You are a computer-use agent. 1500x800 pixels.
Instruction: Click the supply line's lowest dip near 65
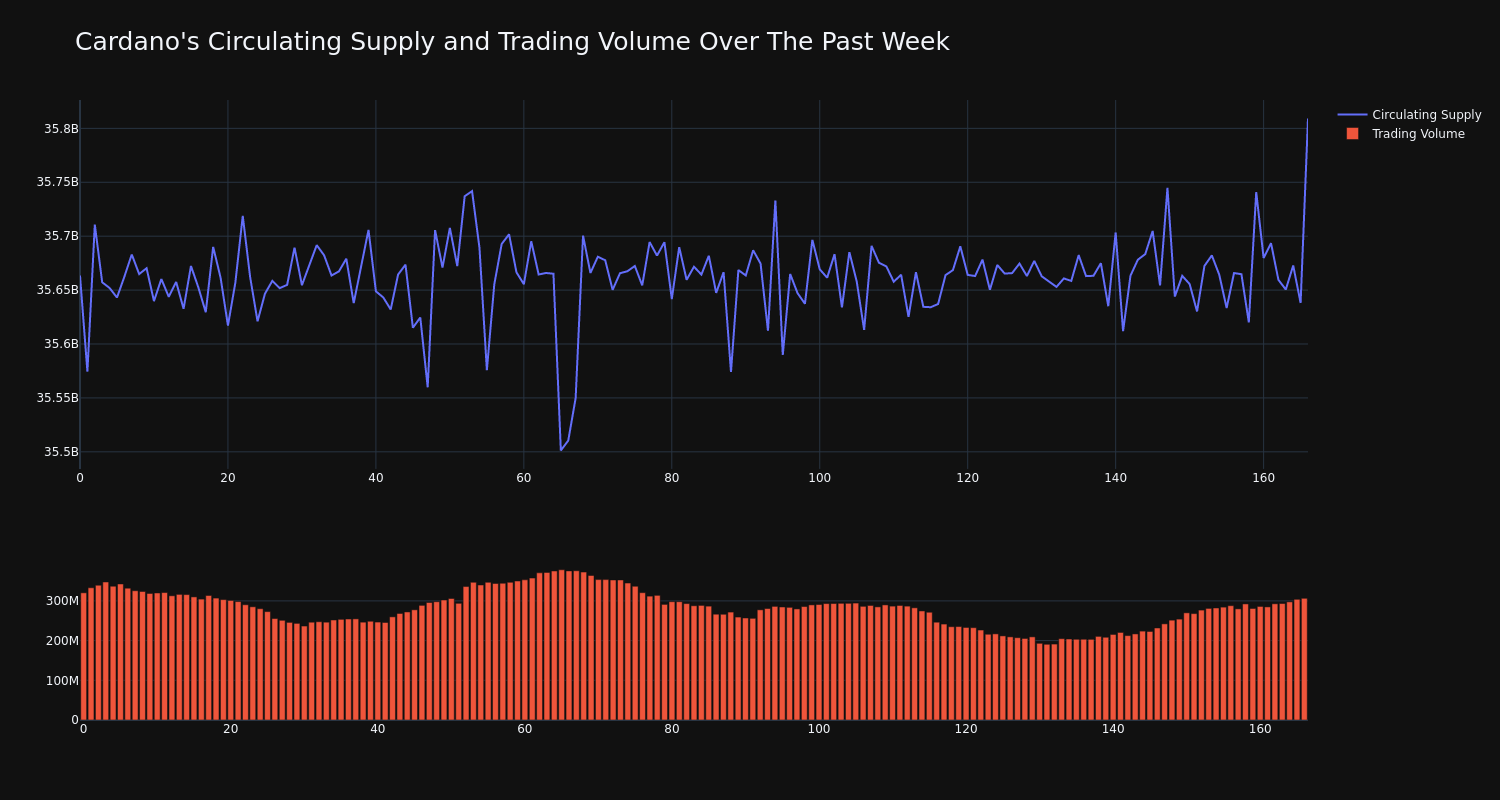(x=561, y=450)
